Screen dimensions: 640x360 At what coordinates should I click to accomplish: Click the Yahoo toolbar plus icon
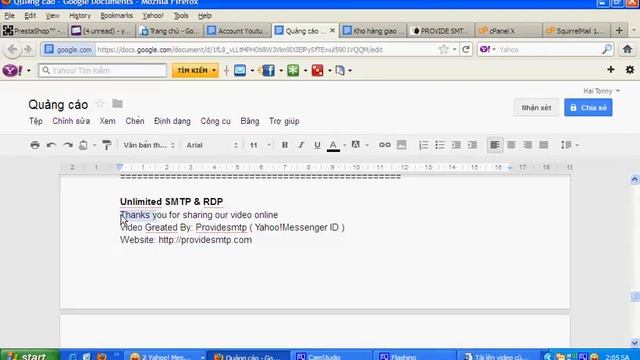[x=611, y=70]
